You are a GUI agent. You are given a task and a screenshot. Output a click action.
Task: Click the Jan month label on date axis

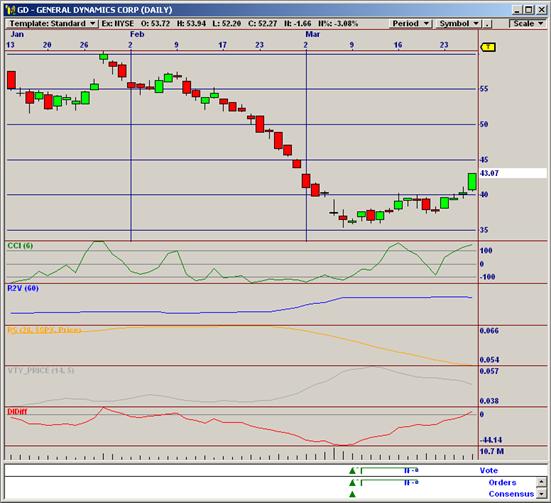coord(17,34)
